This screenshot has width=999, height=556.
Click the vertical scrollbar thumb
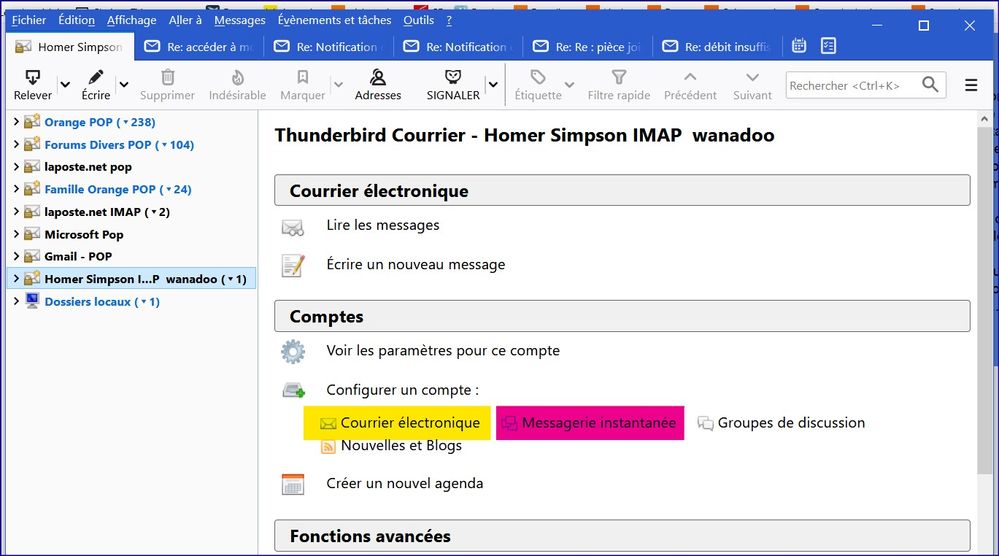tap(984, 299)
